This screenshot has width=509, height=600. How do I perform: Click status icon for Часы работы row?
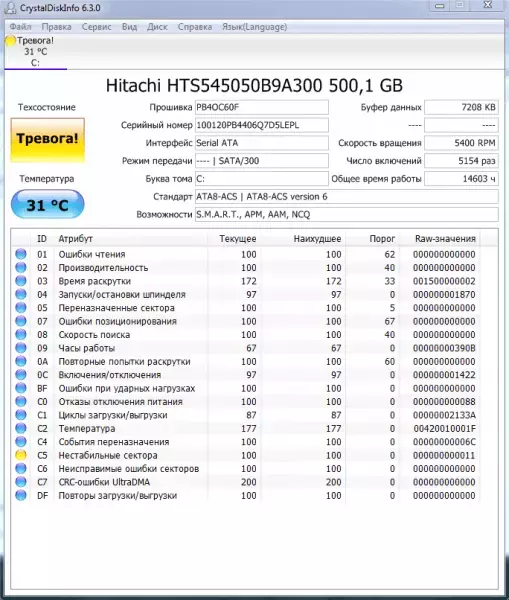[x=21, y=348]
